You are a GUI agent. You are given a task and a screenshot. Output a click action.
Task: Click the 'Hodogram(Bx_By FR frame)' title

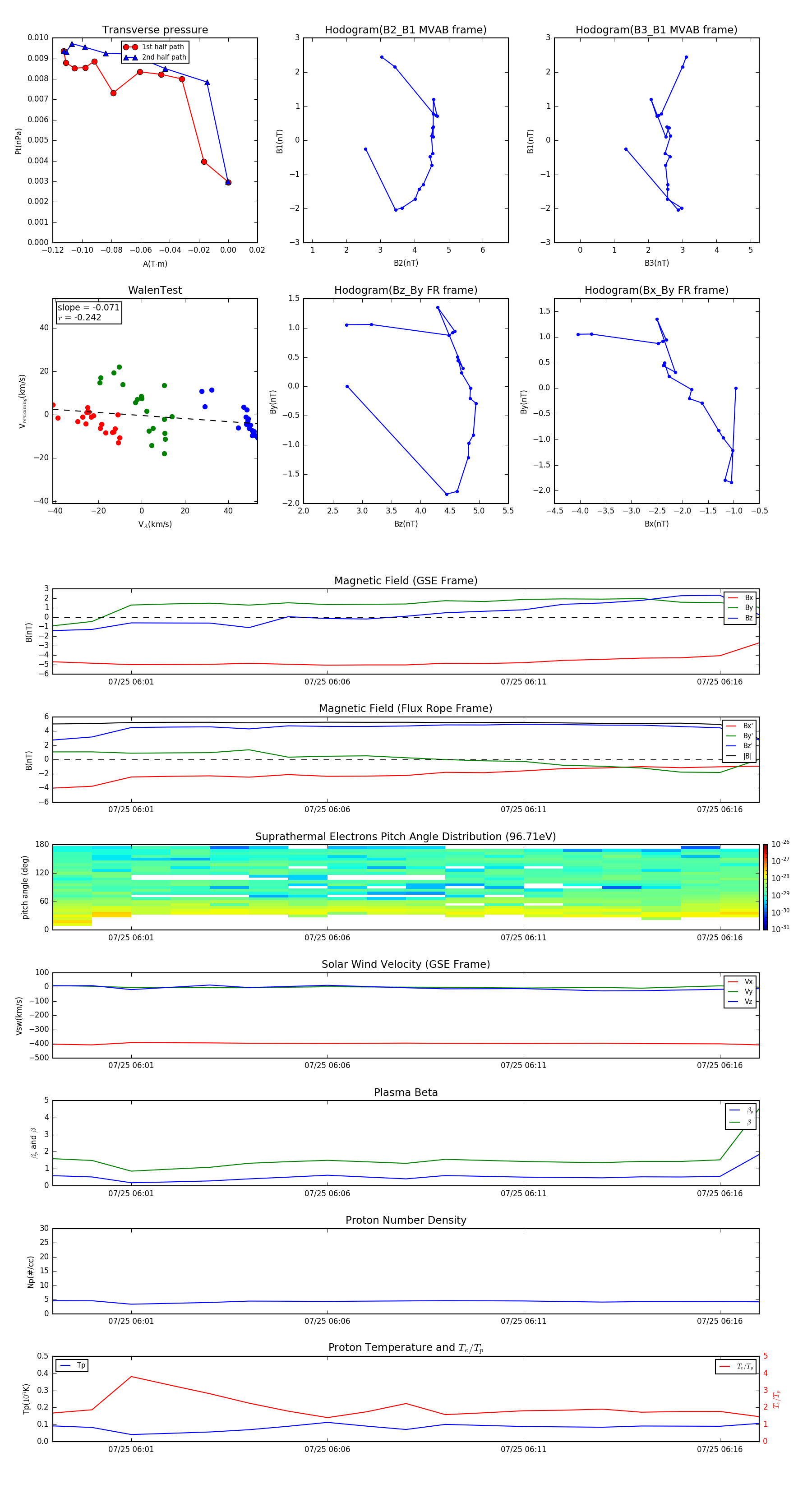point(656,290)
